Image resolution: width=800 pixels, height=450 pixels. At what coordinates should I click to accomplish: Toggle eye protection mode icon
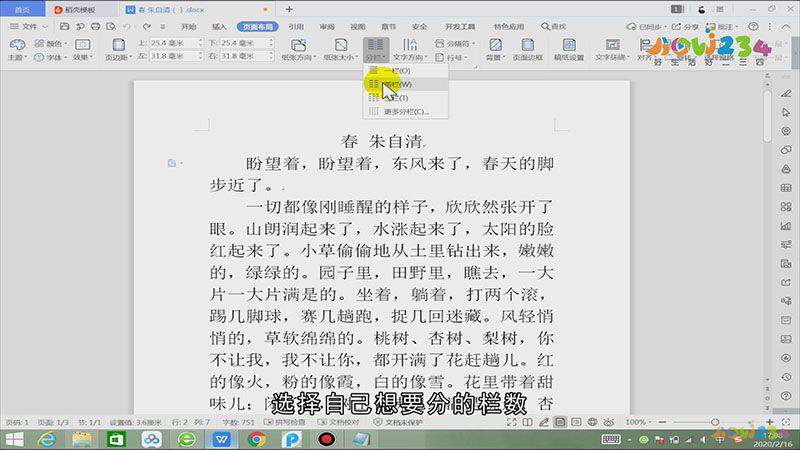tap(609, 422)
